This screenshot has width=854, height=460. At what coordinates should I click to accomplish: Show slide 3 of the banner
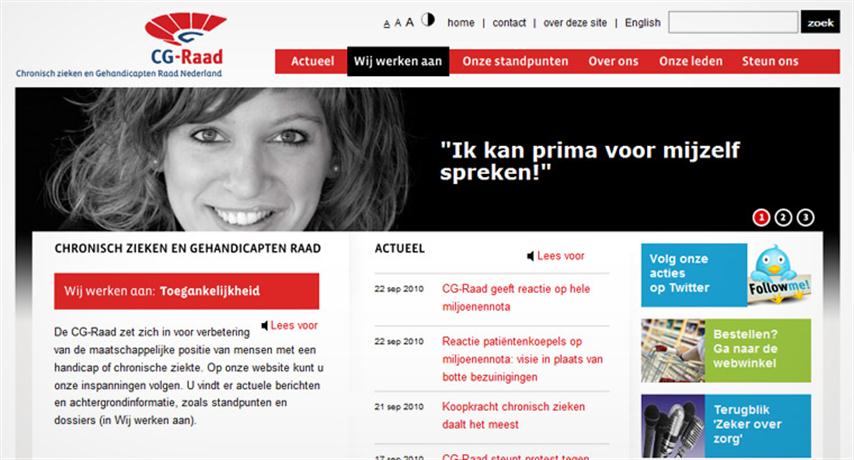(x=806, y=218)
